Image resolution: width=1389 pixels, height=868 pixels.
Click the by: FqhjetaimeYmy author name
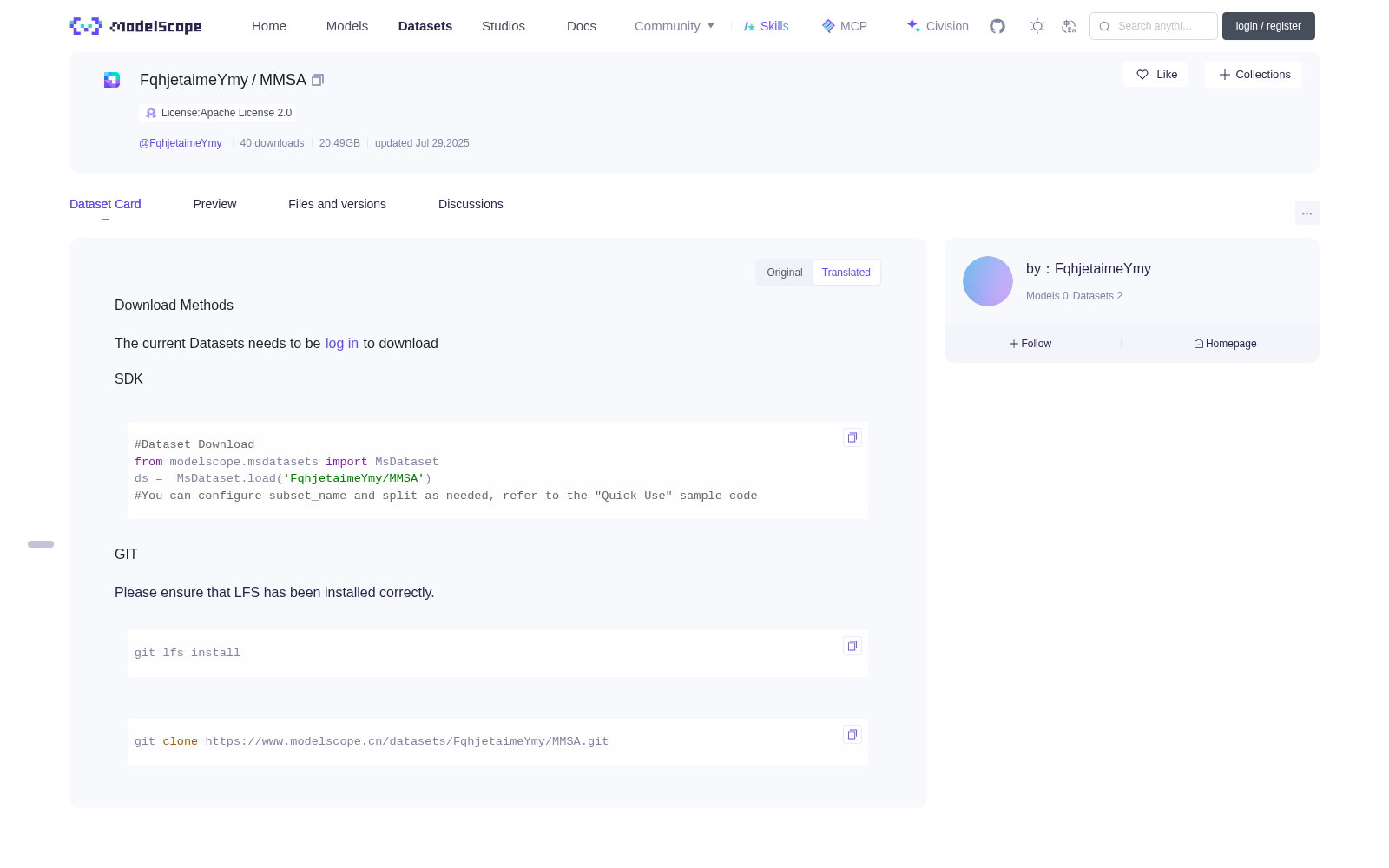tap(1089, 269)
